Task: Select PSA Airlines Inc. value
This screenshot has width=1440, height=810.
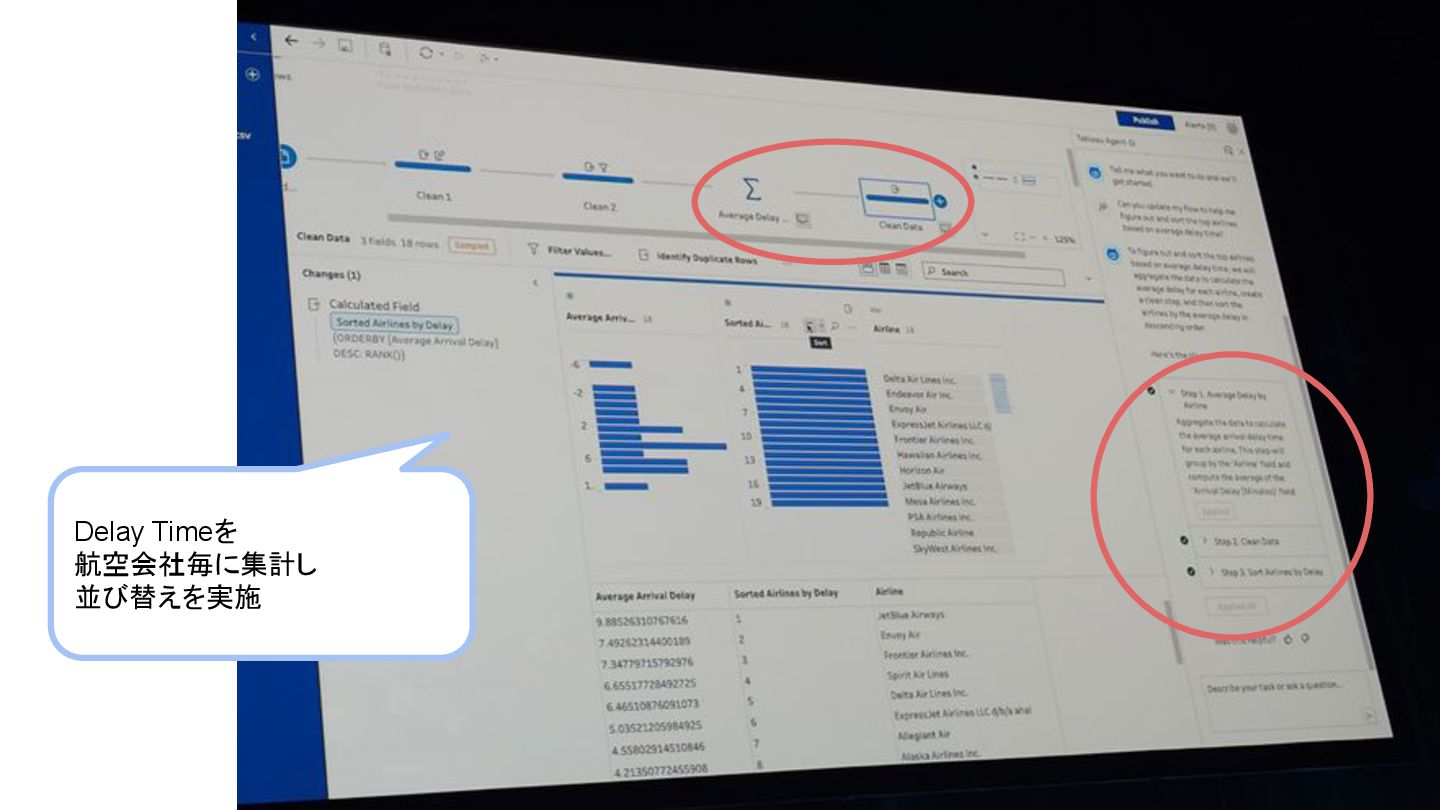Action: pos(940,517)
